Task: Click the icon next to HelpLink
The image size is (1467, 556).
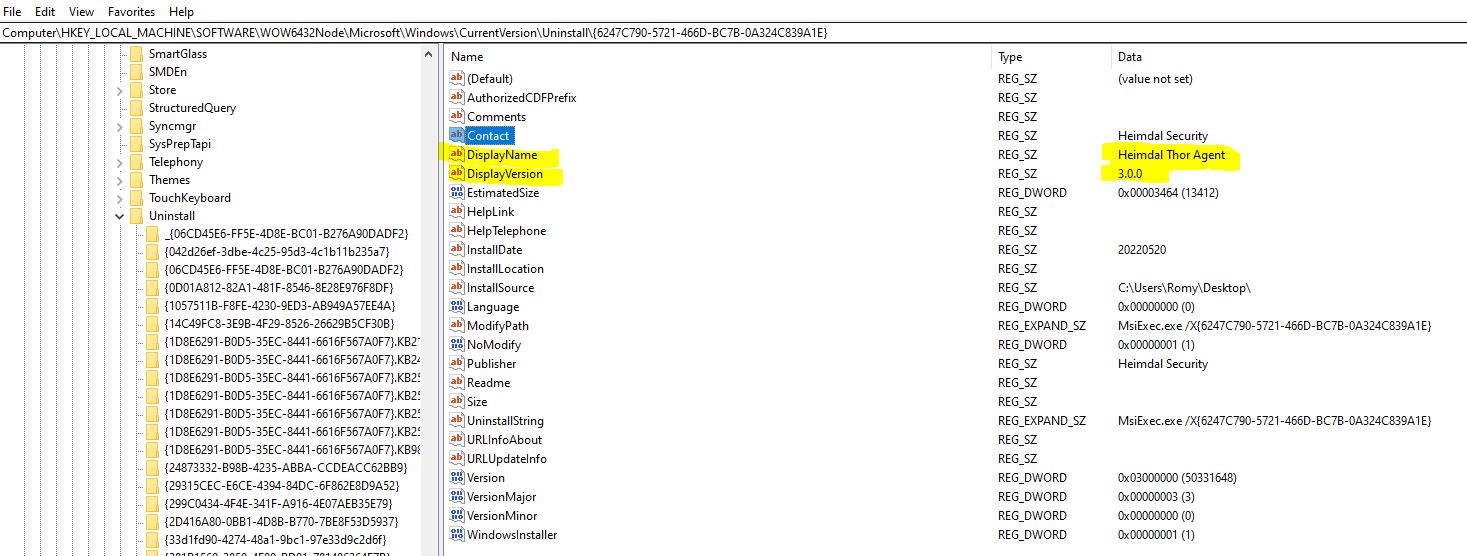Action: click(457, 211)
